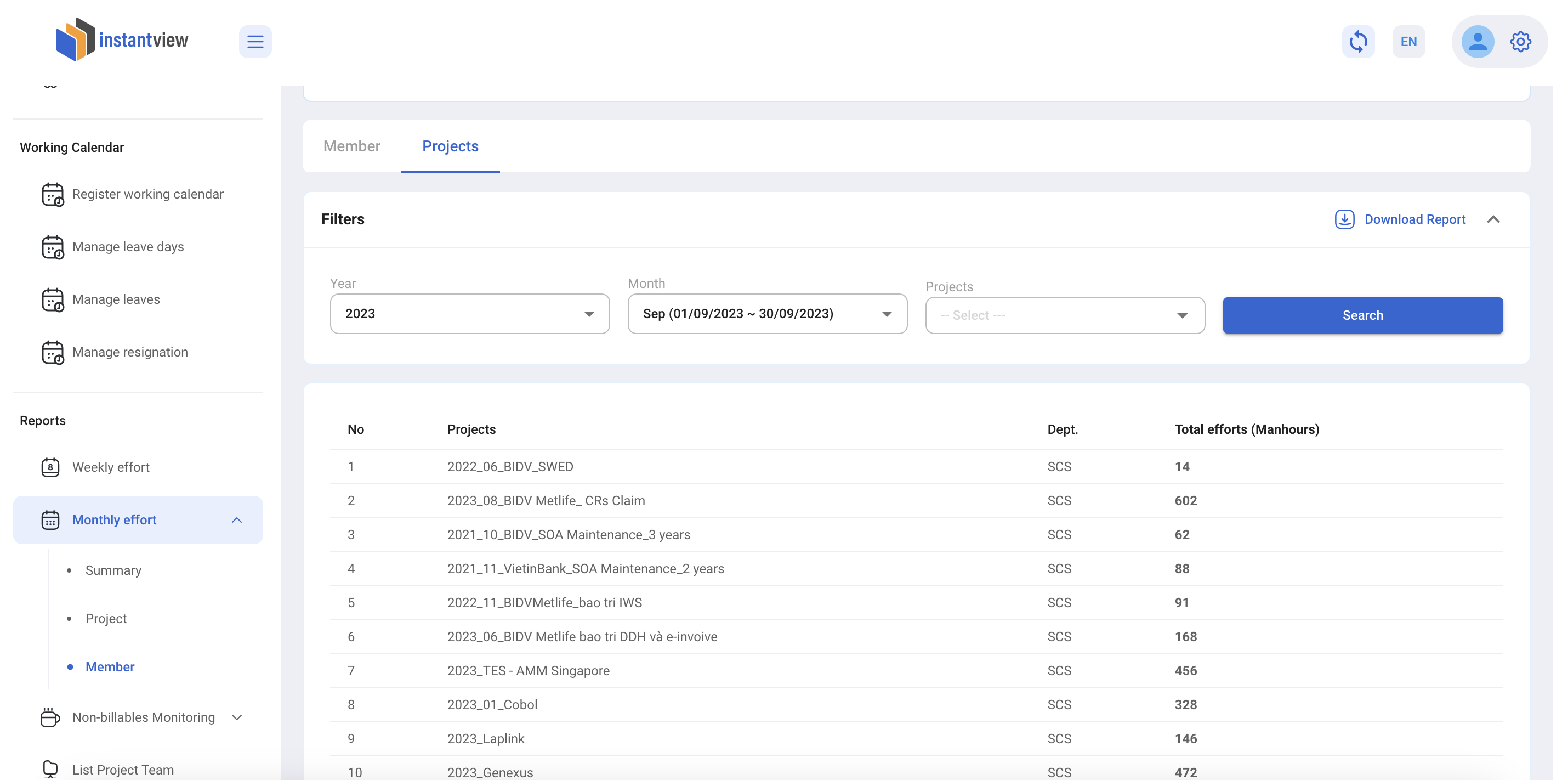Collapse the Monthly effort menu
This screenshot has width=1568, height=780.
237,520
